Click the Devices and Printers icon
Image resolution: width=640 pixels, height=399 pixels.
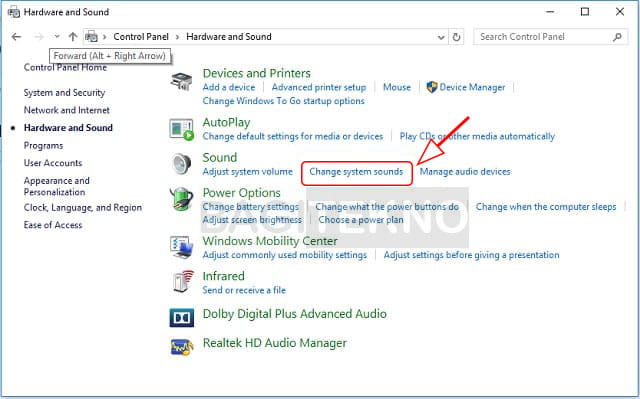(x=182, y=82)
